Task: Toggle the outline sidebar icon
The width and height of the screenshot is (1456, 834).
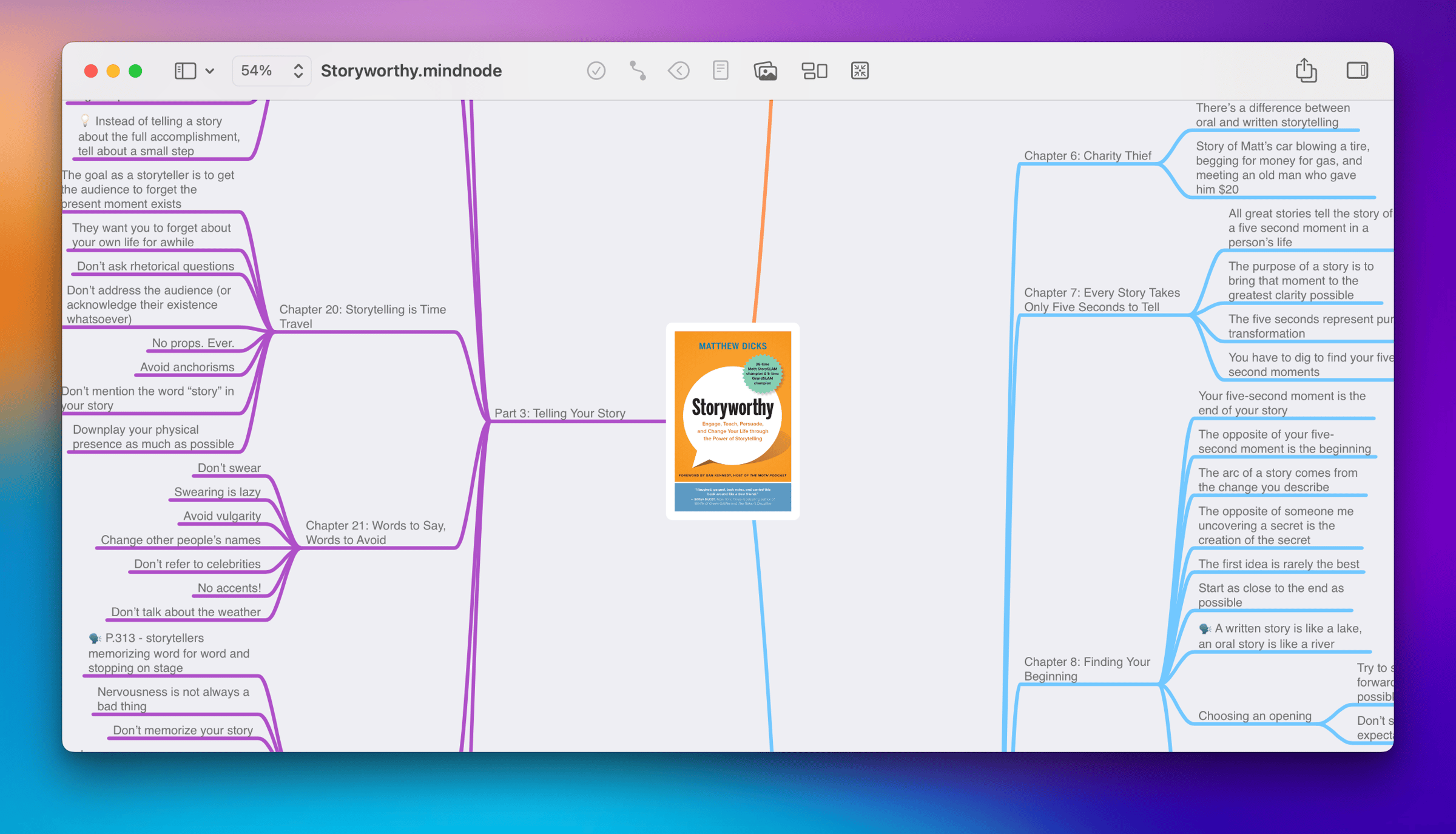Action: (x=185, y=71)
